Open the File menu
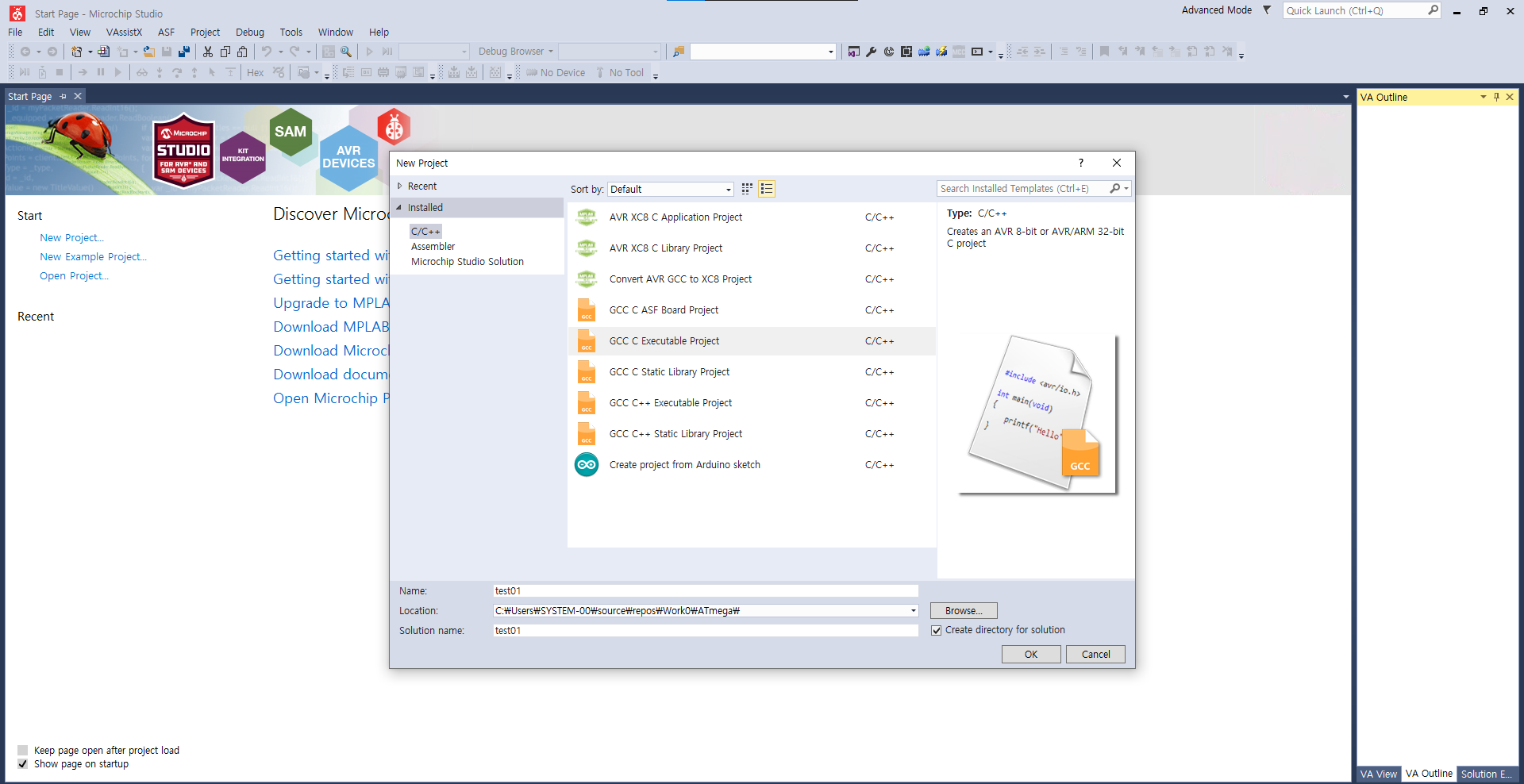 (15, 33)
